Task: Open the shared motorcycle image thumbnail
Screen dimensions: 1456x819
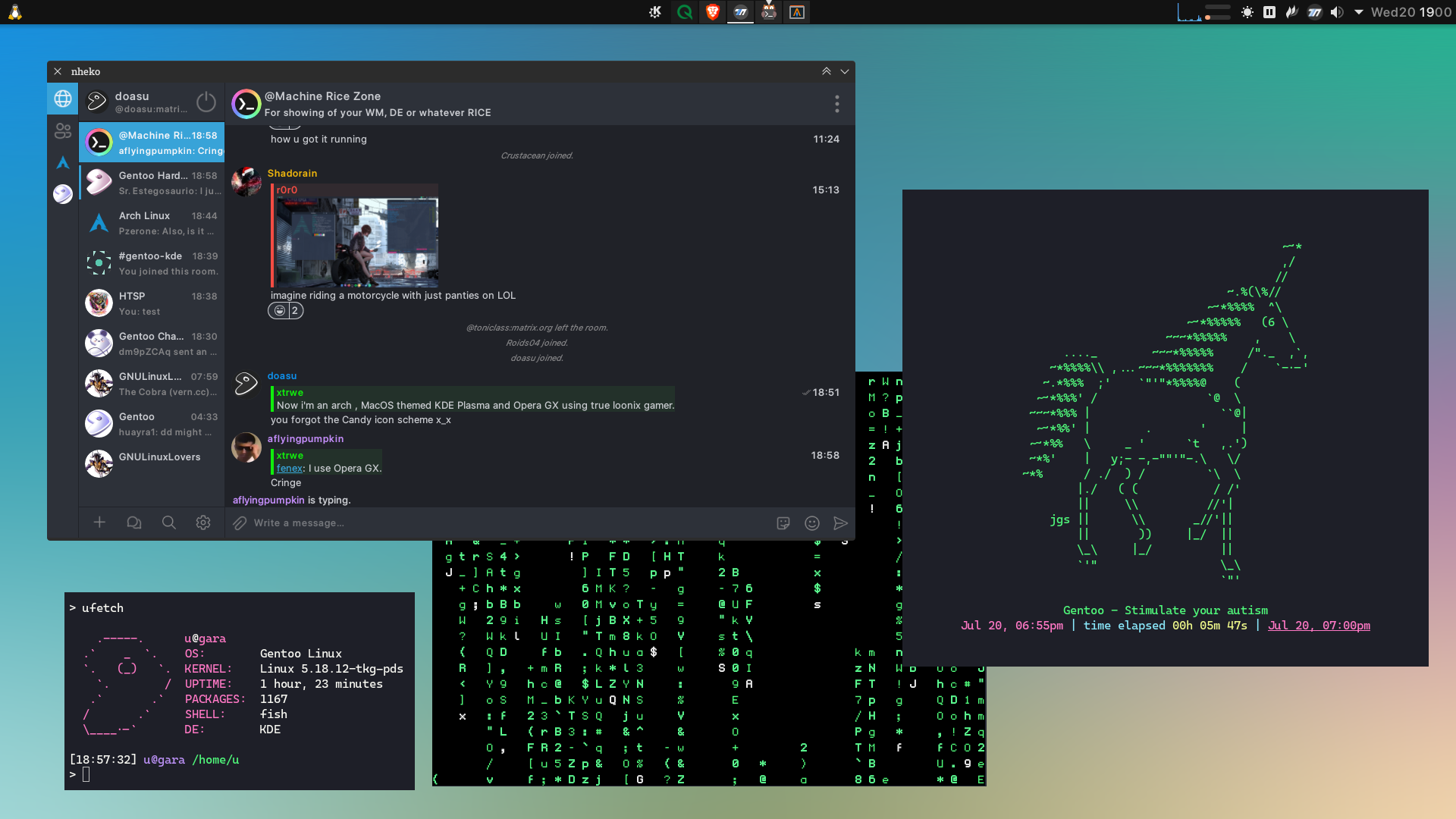Action: pyautogui.click(x=357, y=242)
